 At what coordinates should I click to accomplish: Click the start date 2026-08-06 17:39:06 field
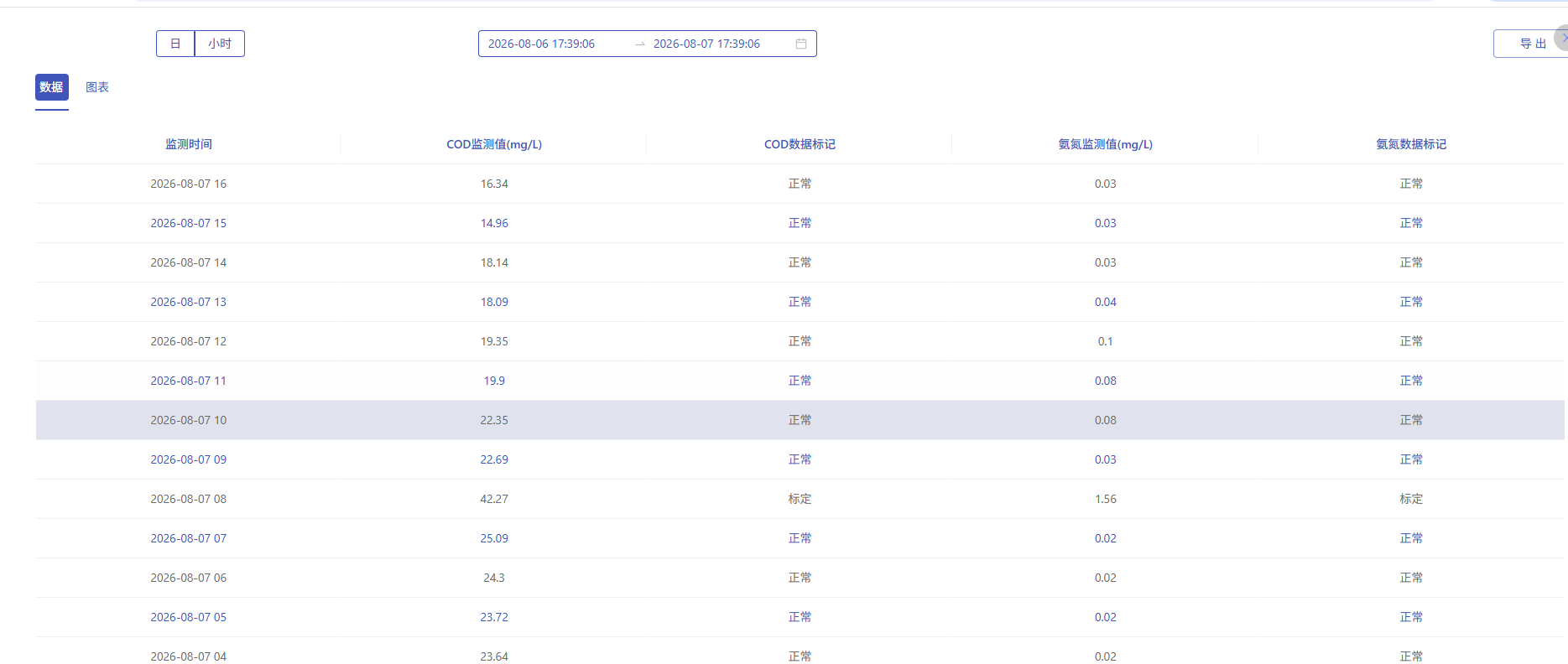541,44
